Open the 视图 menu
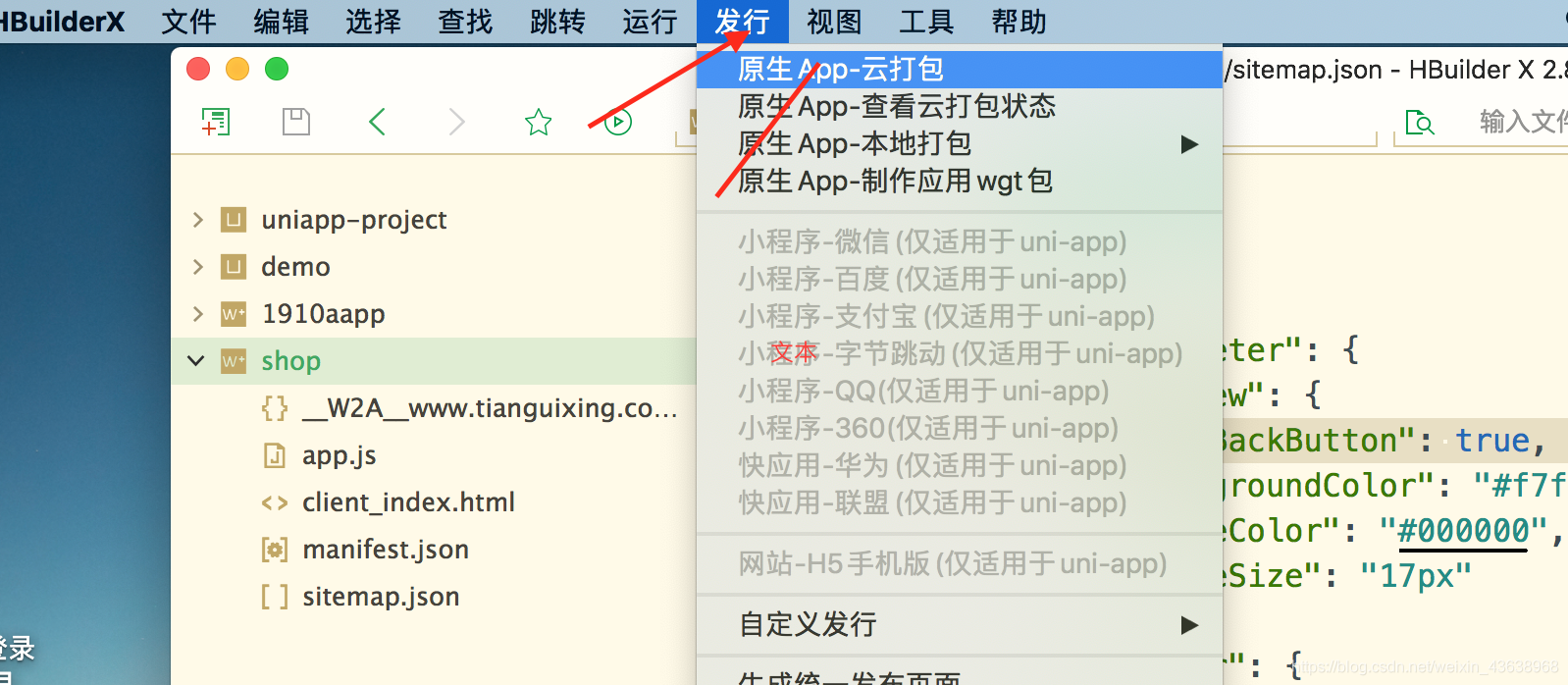Viewport: 1568px width, 685px height. coord(834,21)
